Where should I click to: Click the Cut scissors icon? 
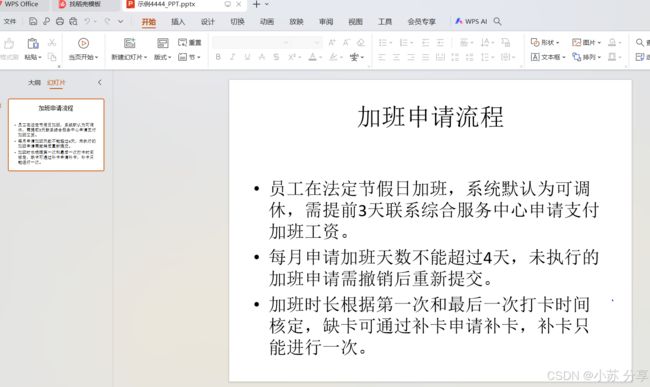(x=52, y=42)
